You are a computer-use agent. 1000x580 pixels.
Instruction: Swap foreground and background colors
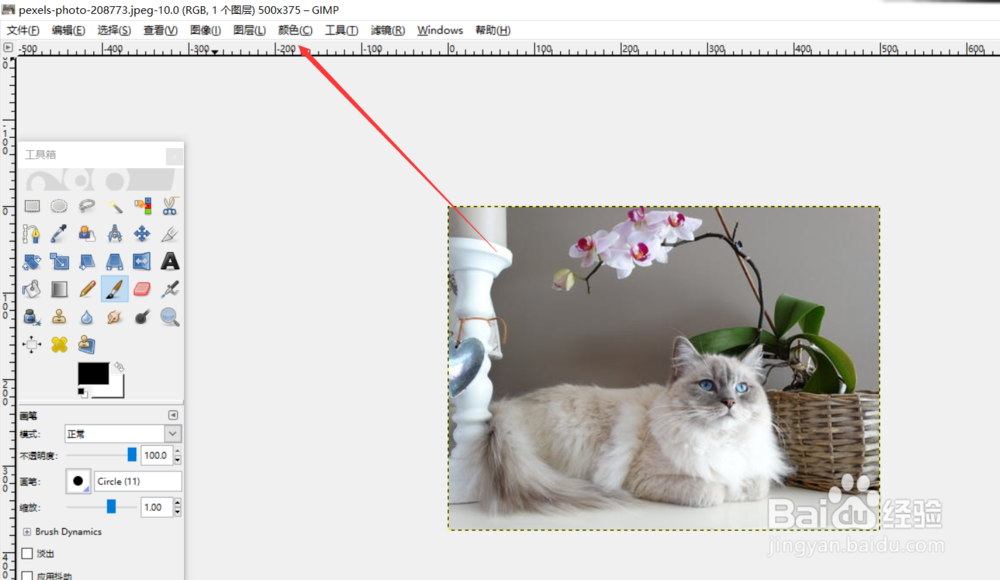[x=119, y=367]
